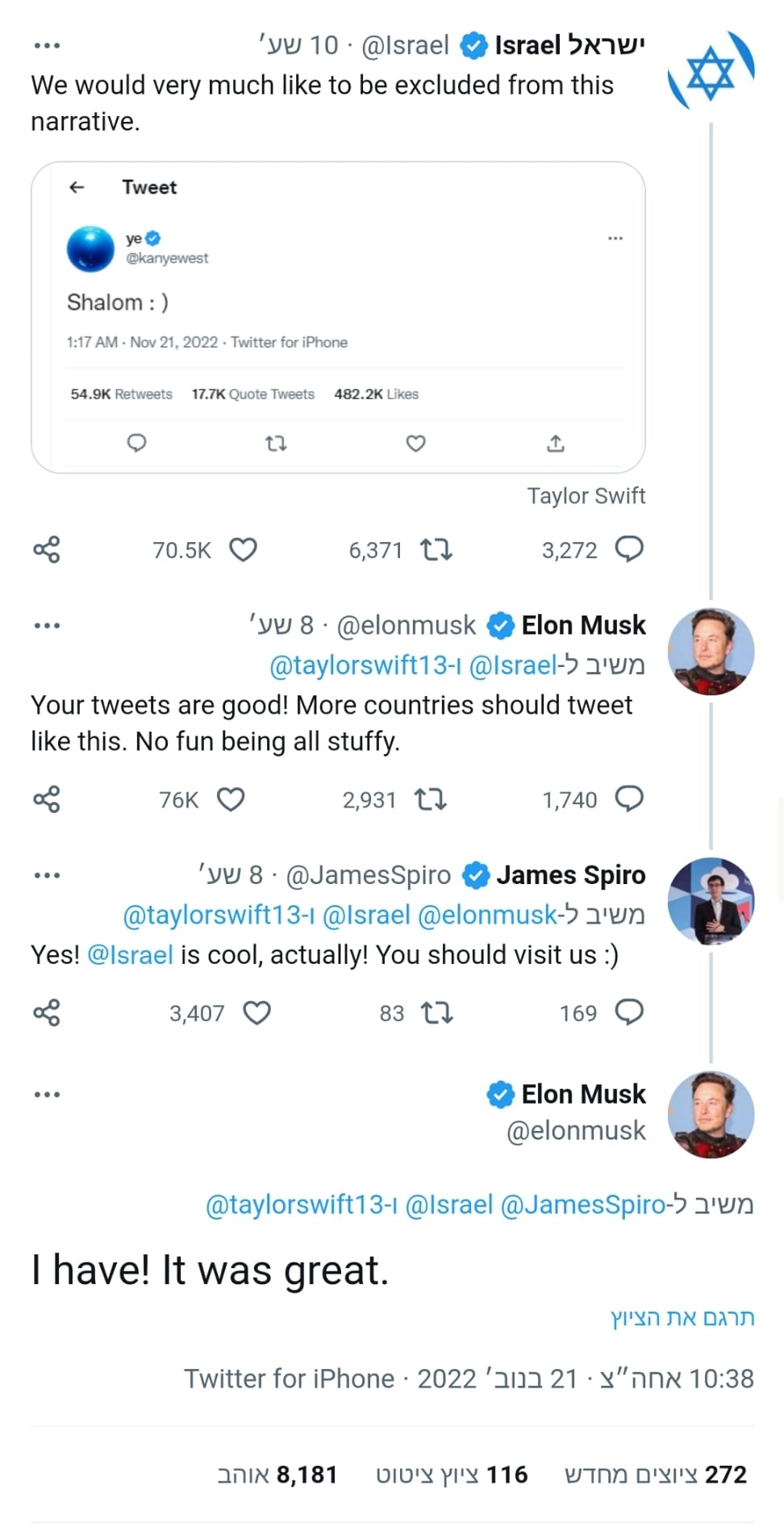Share Elon Musk's 'stuffy' tweet
The width and height of the screenshot is (784, 1527).
[x=47, y=799]
